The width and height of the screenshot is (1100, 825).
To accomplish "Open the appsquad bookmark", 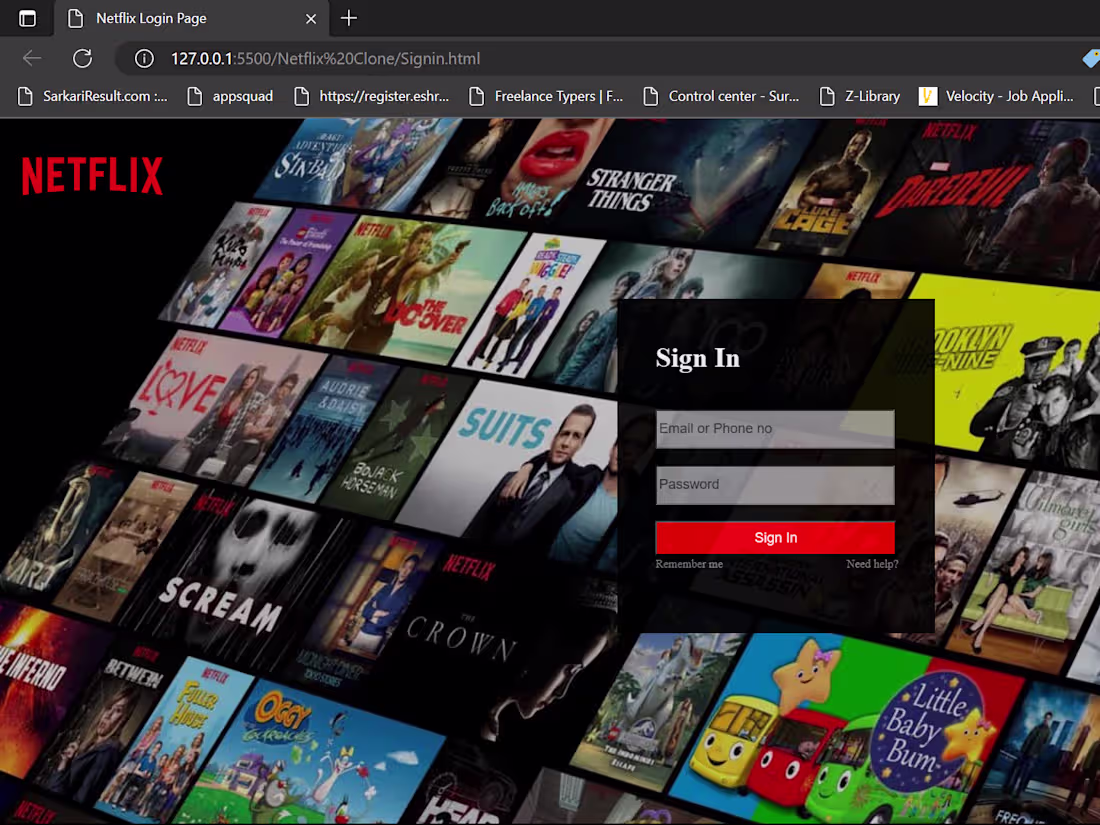I will pos(230,96).
